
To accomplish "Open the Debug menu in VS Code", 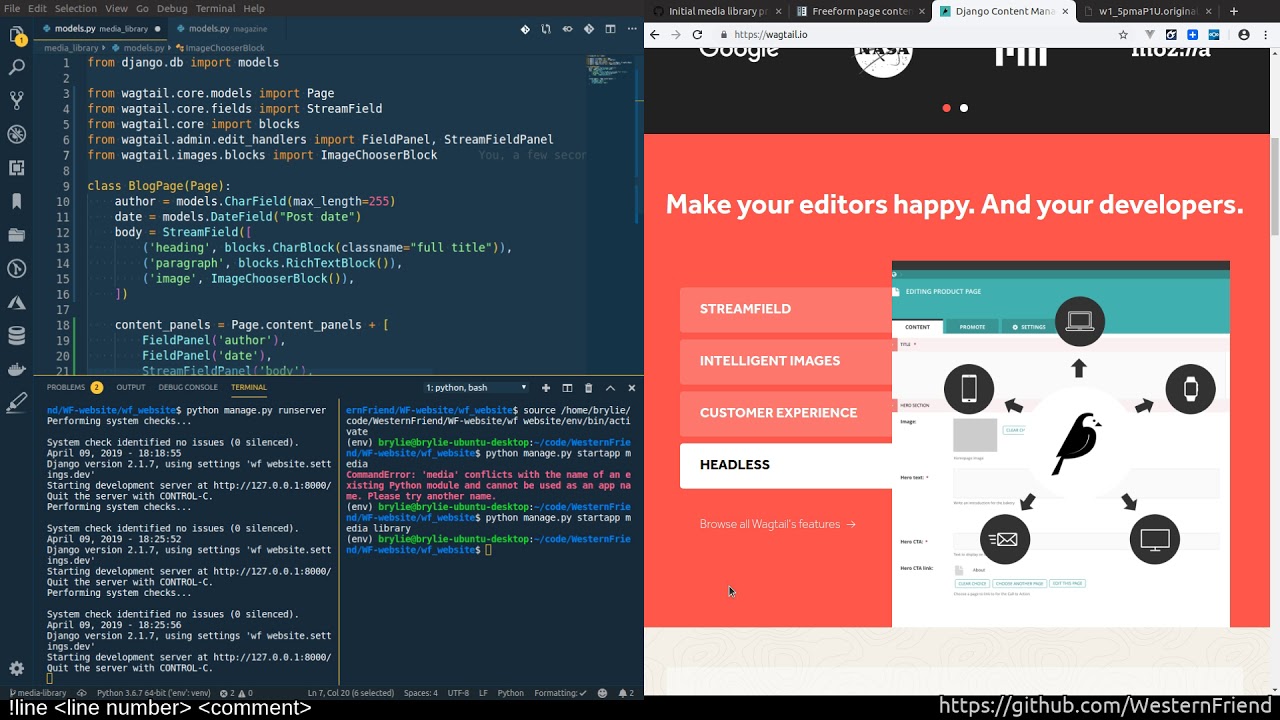I will tap(172, 8).
